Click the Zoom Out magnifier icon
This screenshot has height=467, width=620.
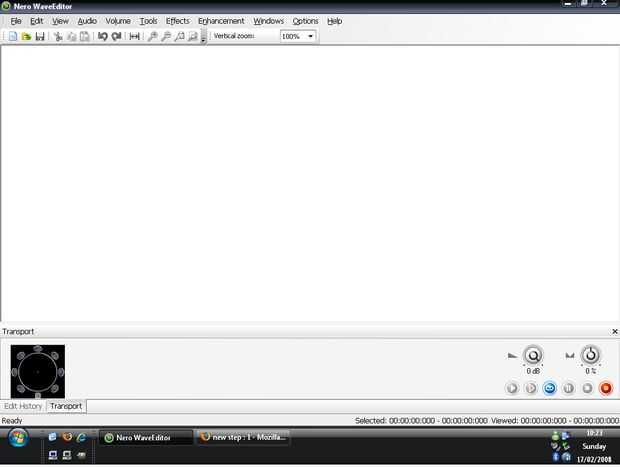coord(166,36)
